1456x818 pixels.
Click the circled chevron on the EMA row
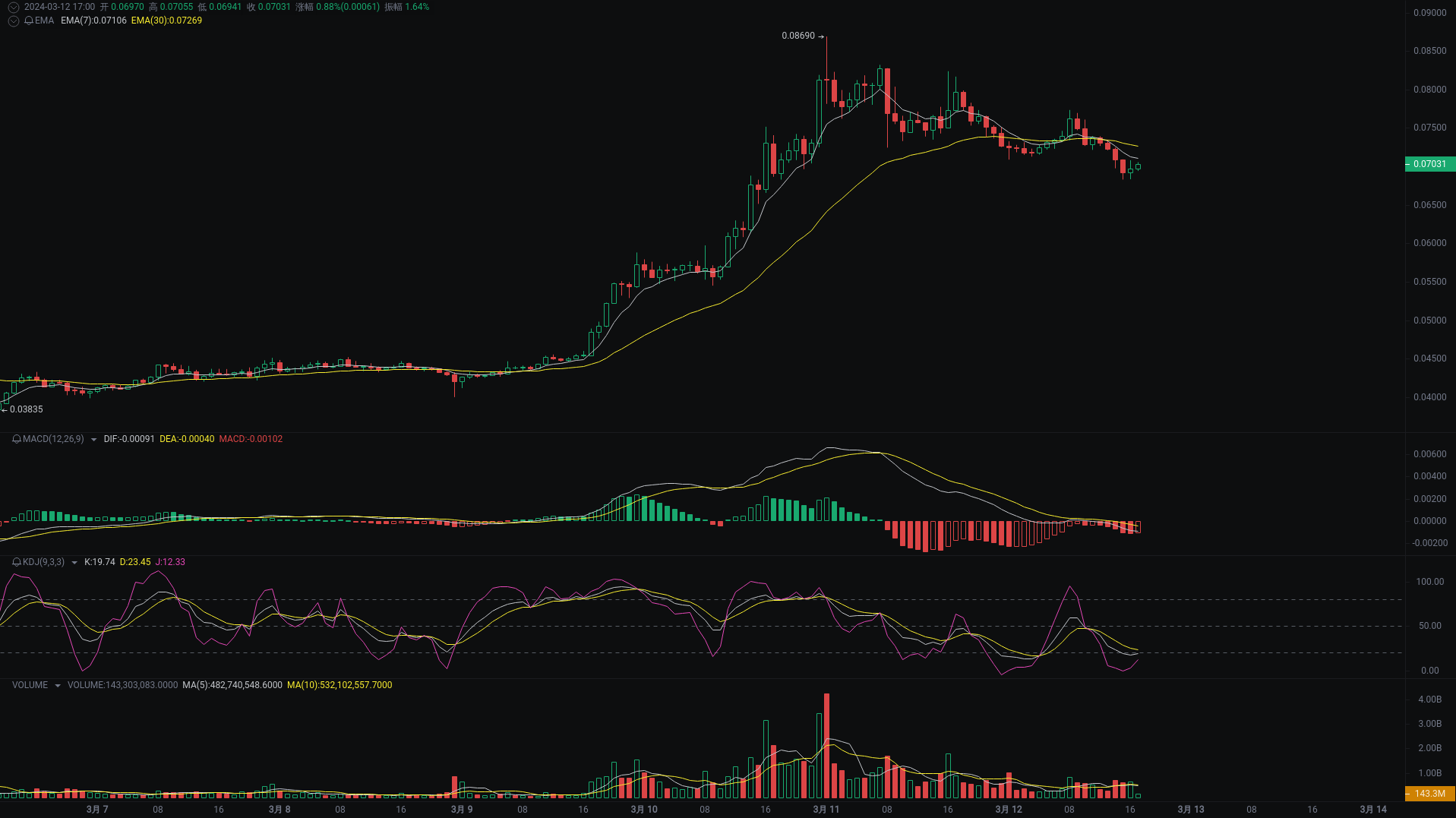coord(13,21)
